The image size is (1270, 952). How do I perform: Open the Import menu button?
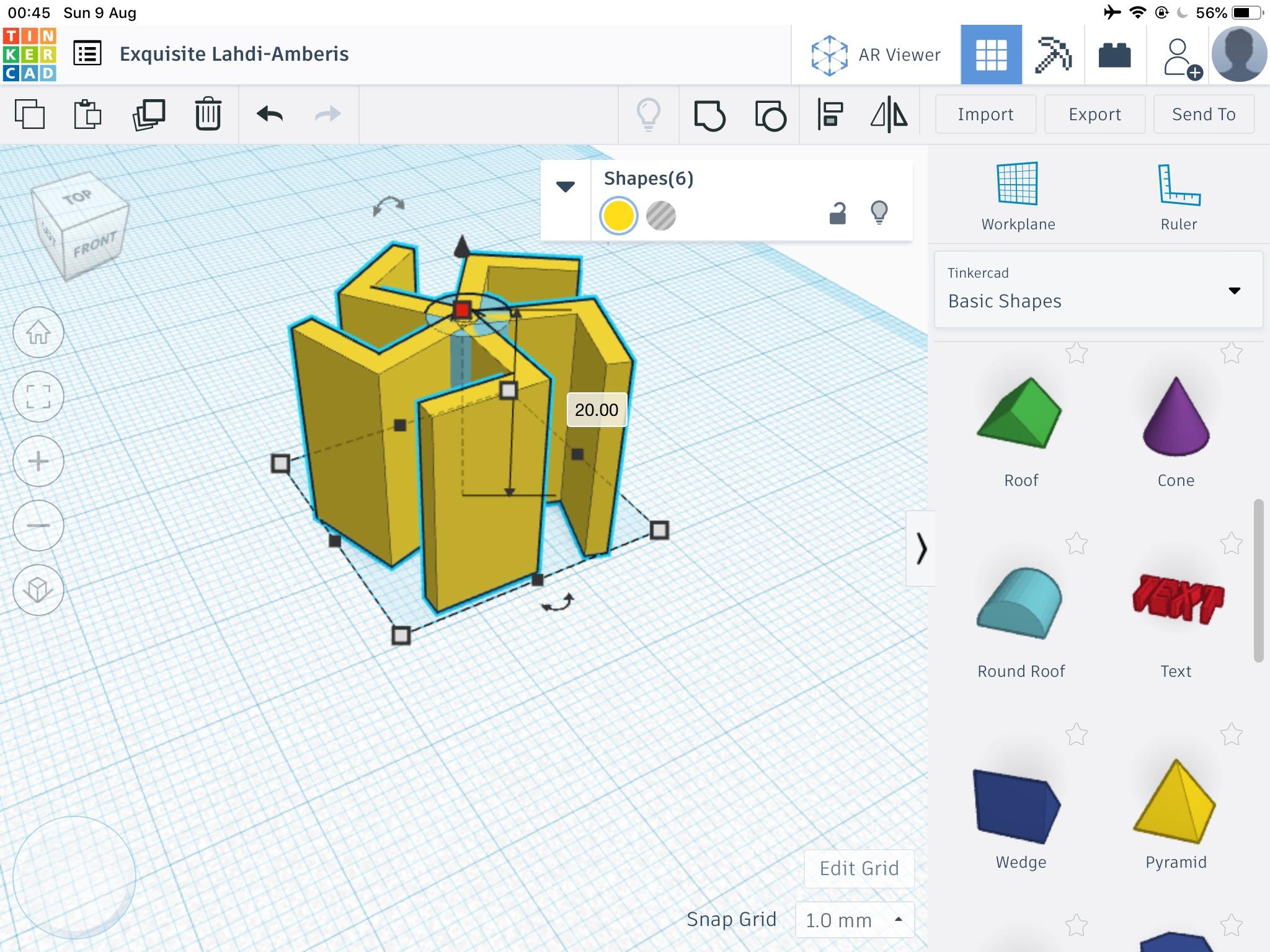pos(985,114)
